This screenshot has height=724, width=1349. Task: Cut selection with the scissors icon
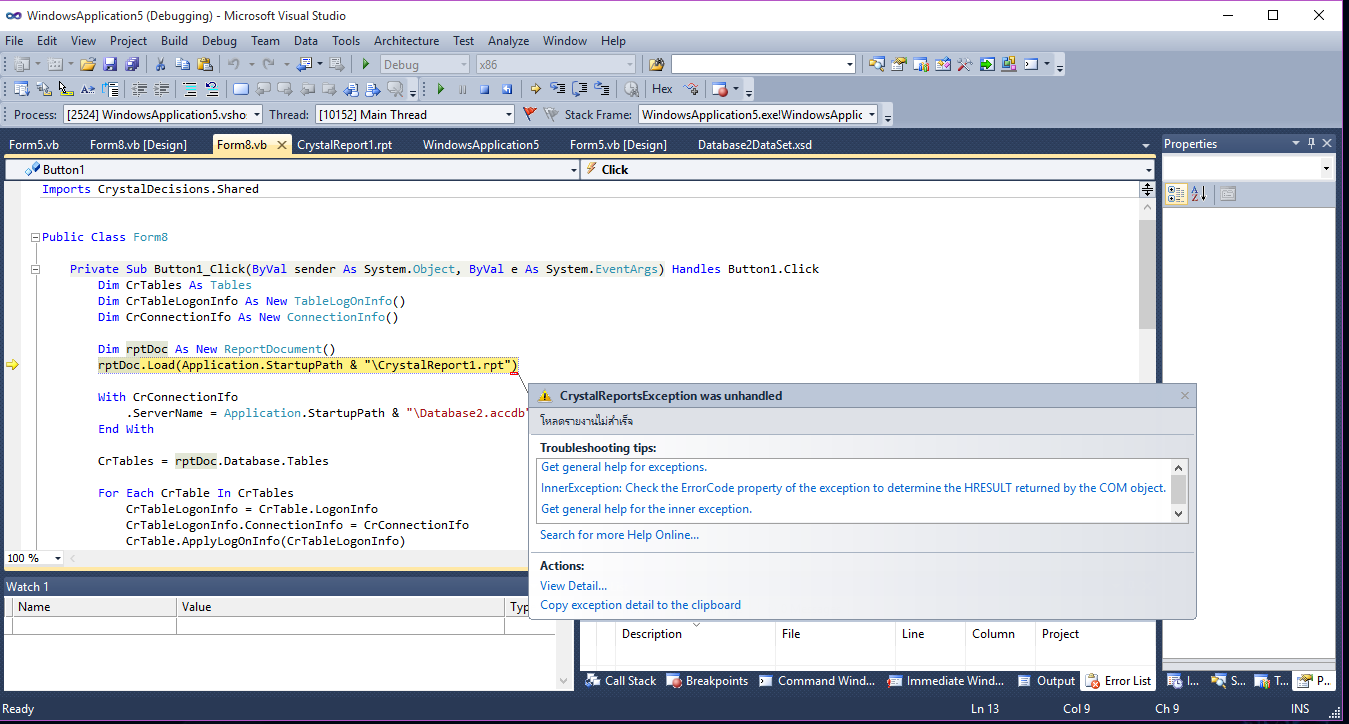click(160, 64)
